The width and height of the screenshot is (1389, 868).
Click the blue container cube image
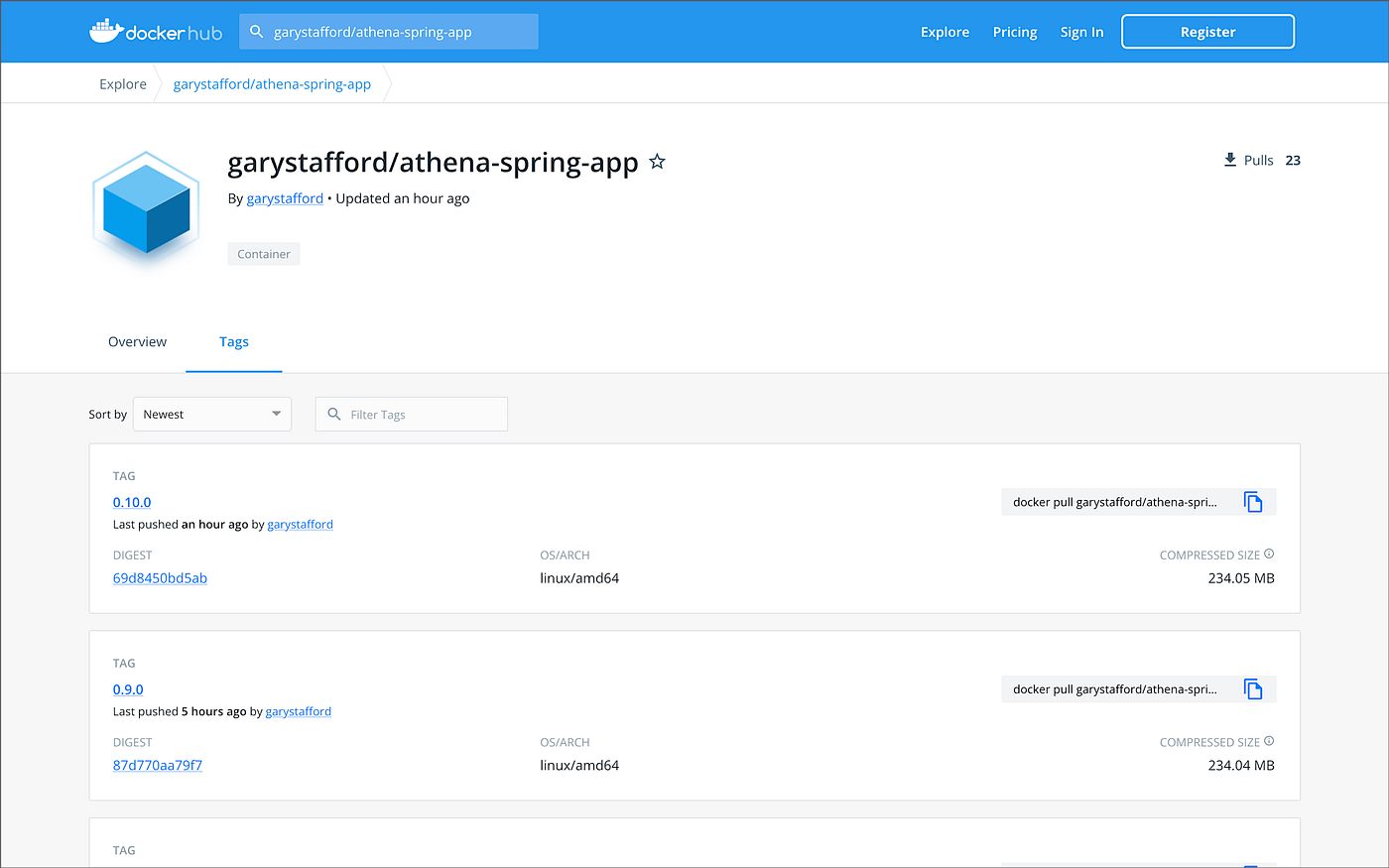[x=146, y=206]
